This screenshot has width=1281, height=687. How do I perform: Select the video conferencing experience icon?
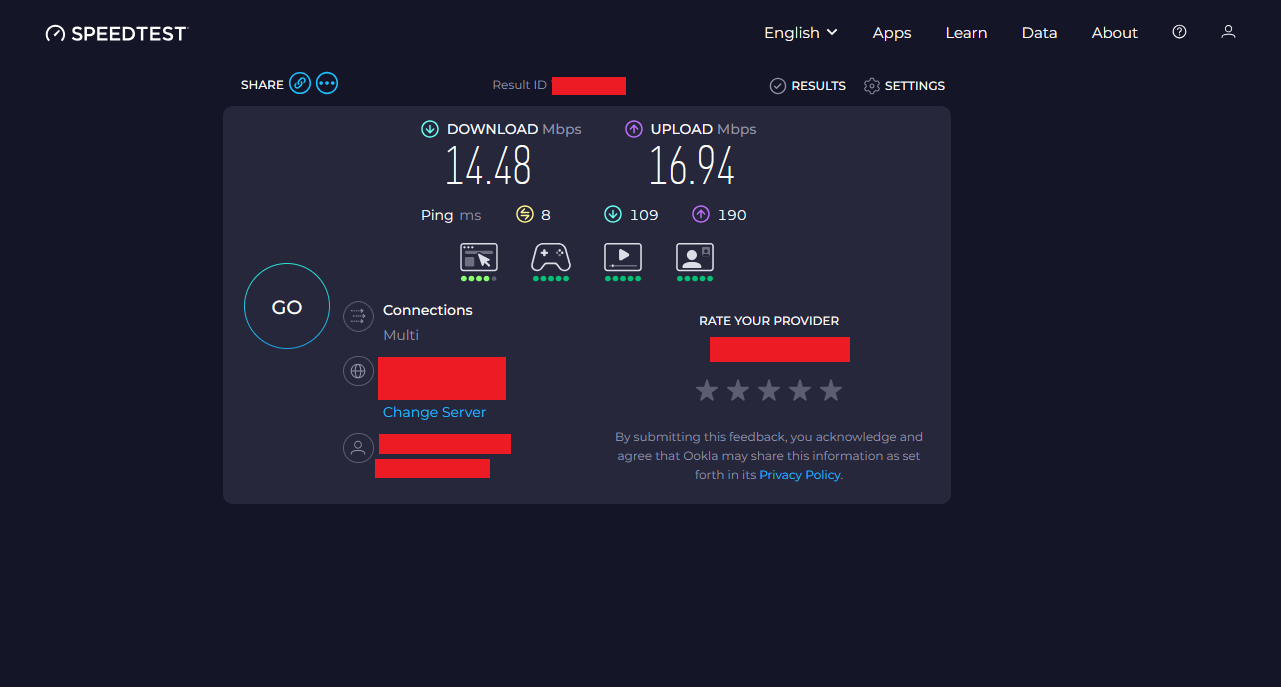tap(695, 257)
